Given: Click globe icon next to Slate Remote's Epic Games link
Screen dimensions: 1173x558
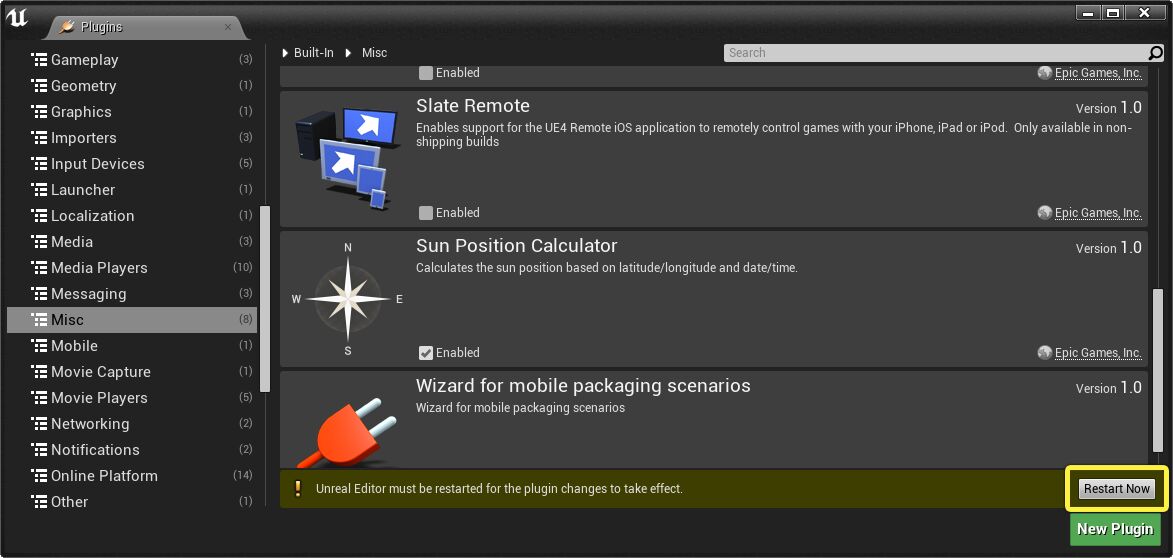Looking at the screenshot, I should pos(1044,212).
